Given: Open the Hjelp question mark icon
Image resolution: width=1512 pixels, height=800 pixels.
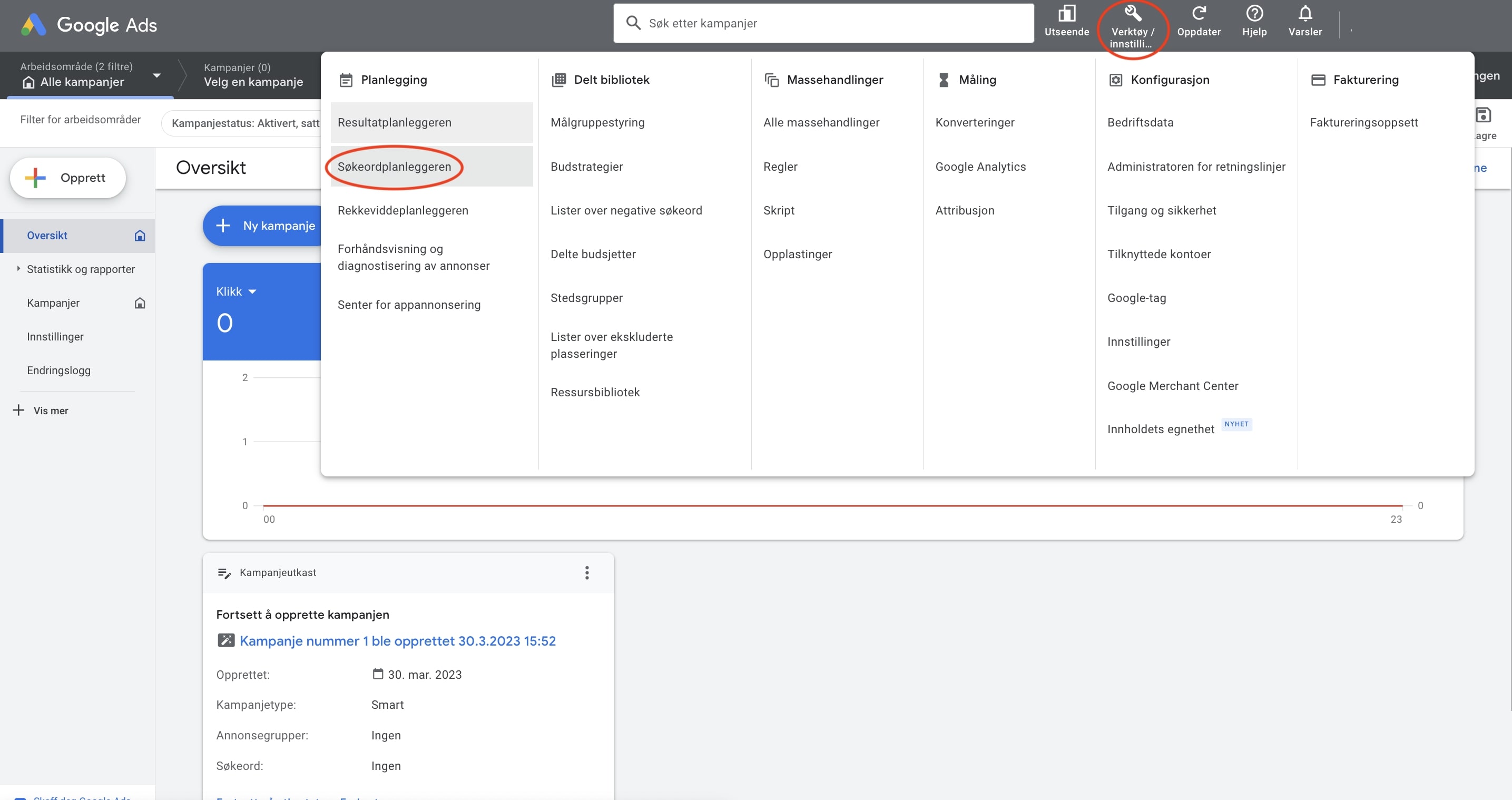Looking at the screenshot, I should pos(1254,14).
